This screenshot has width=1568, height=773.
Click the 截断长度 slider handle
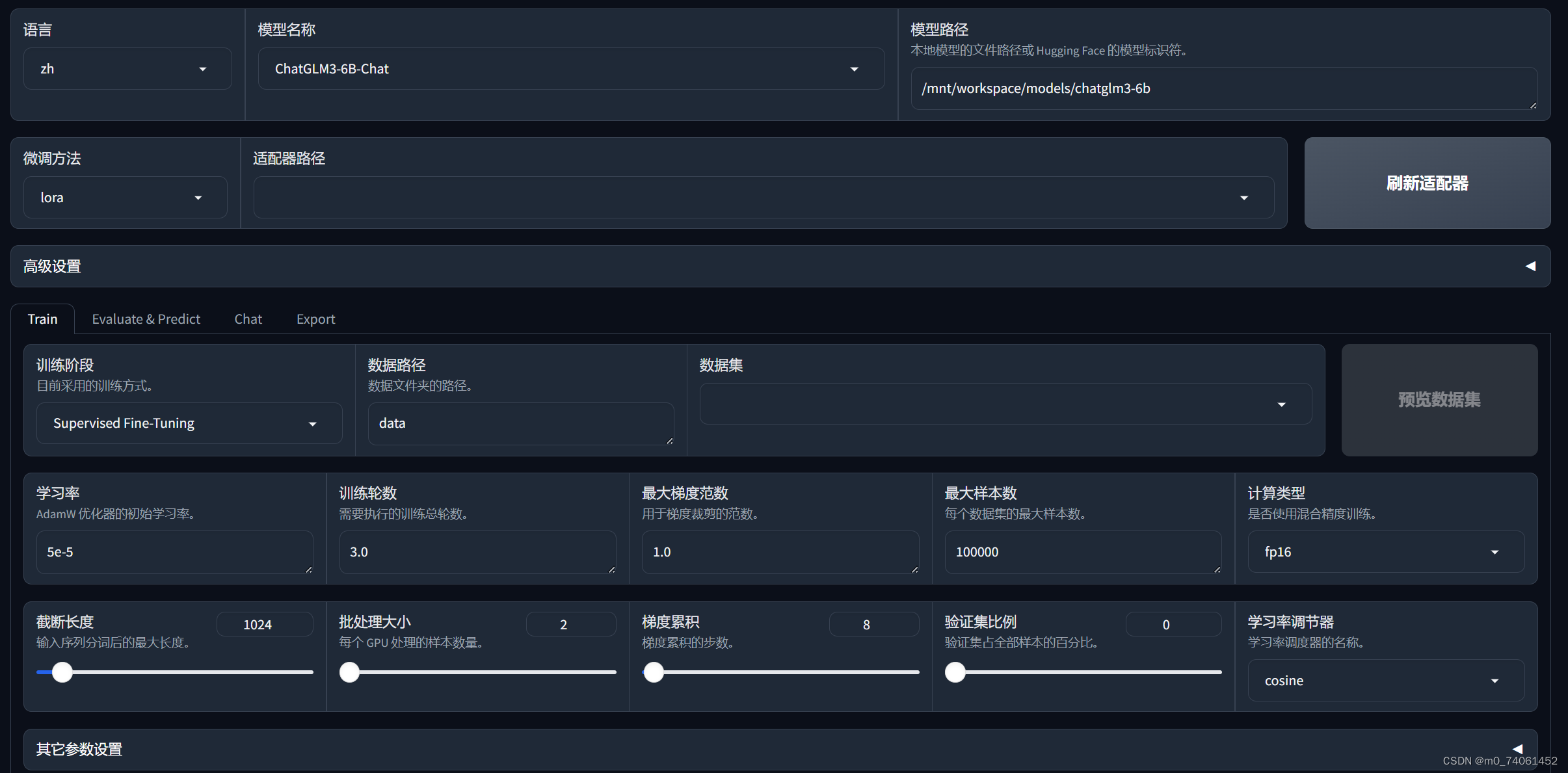(62, 672)
